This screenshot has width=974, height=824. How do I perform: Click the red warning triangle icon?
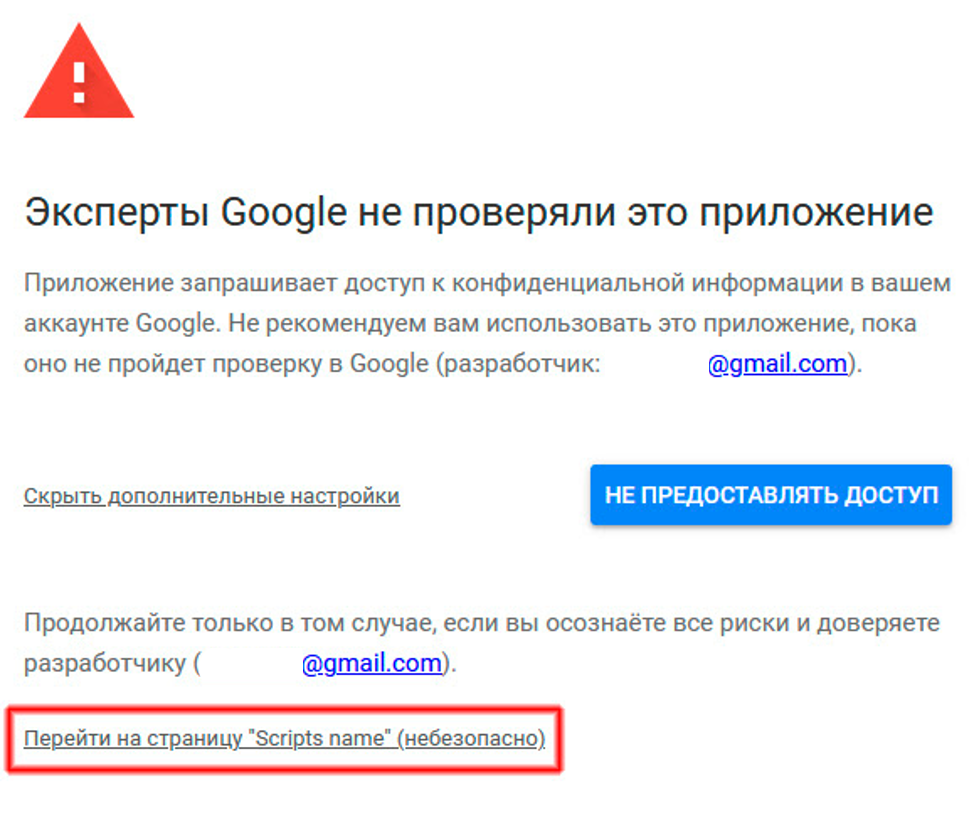tap(79, 71)
